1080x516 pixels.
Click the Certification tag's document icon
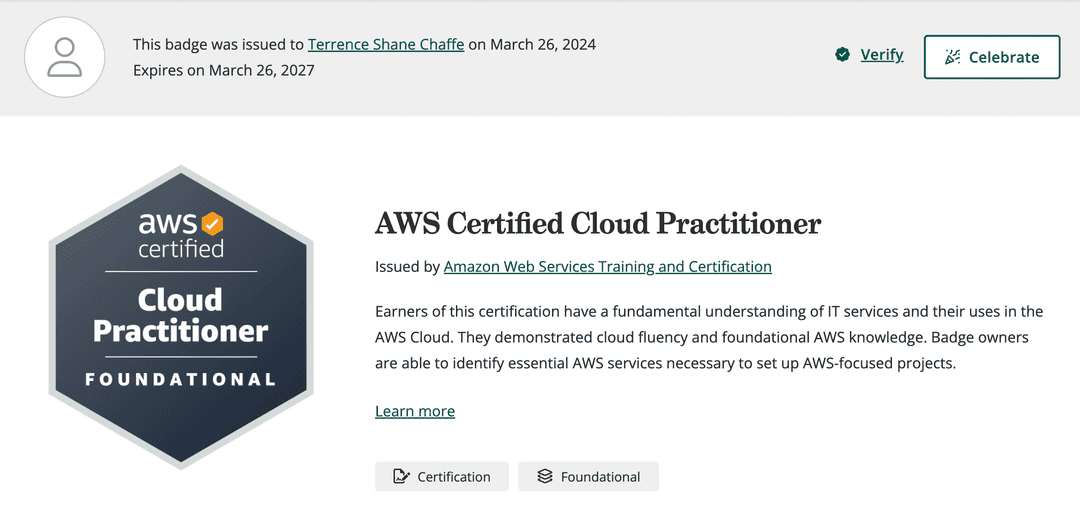[402, 477]
